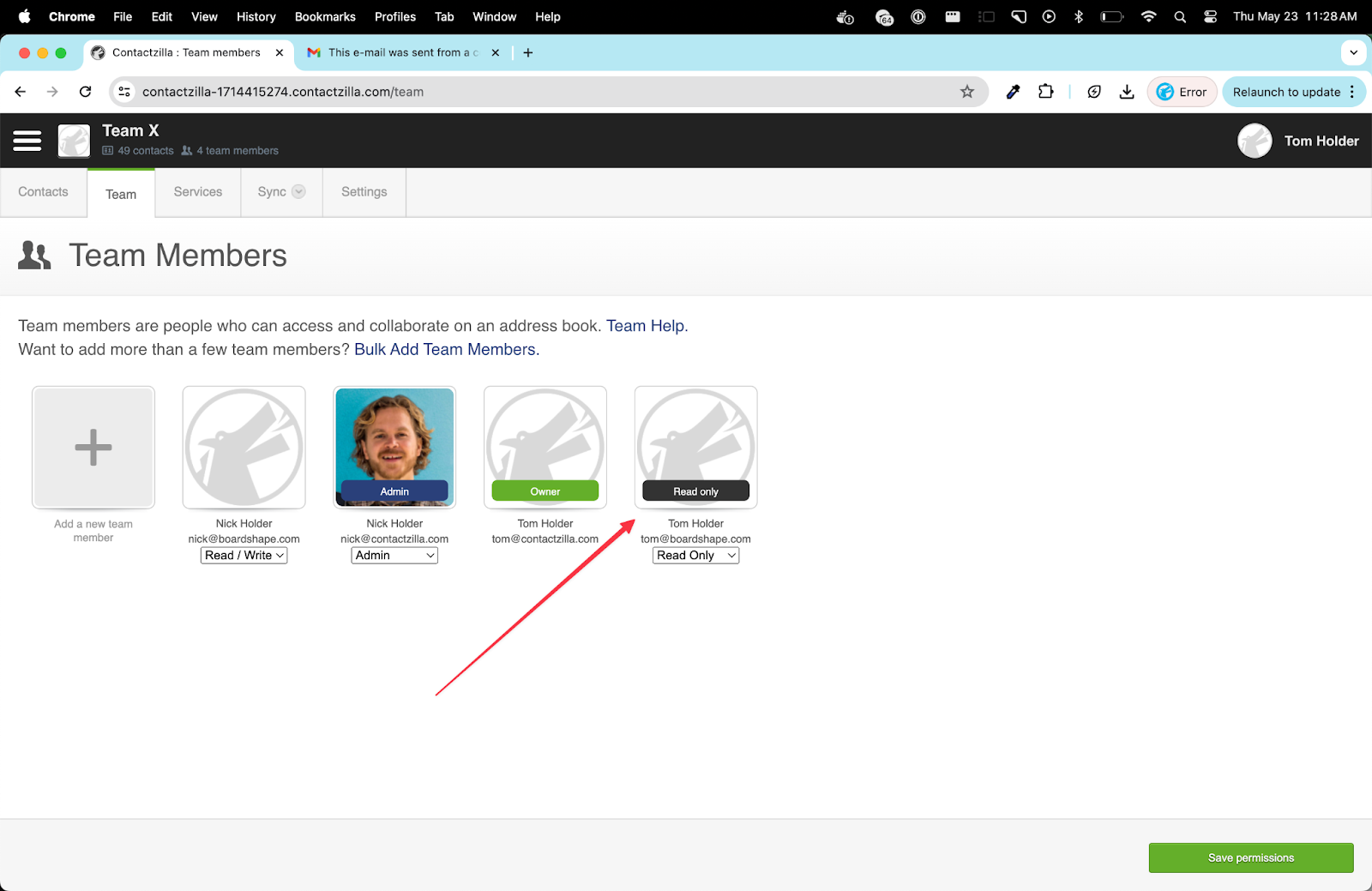Open the Profiles menu
The width and height of the screenshot is (1372, 891).
(395, 16)
